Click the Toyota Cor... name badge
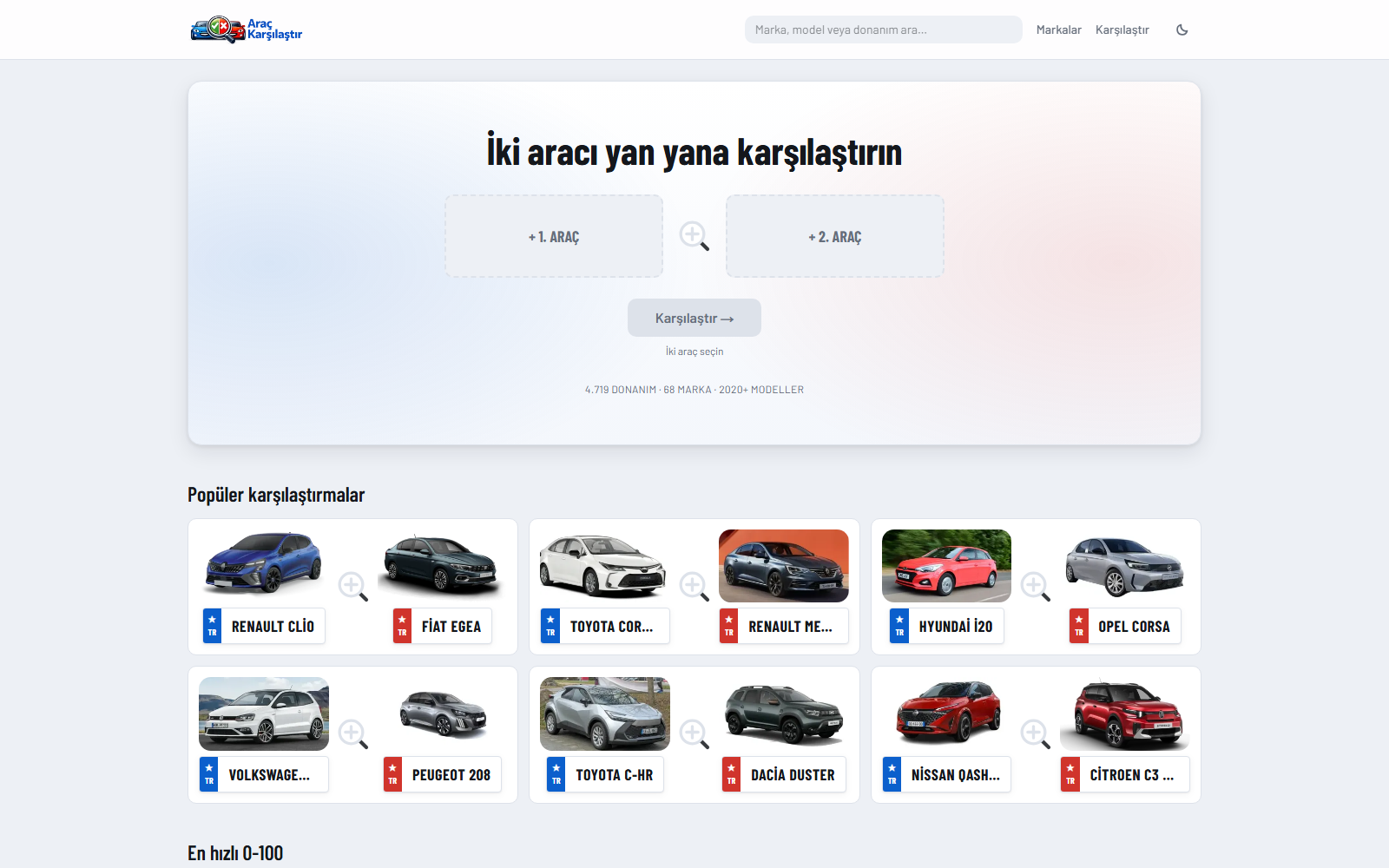Image resolution: width=1389 pixels, height=868 pixels. pyautogui.click(x=605, y=626)
